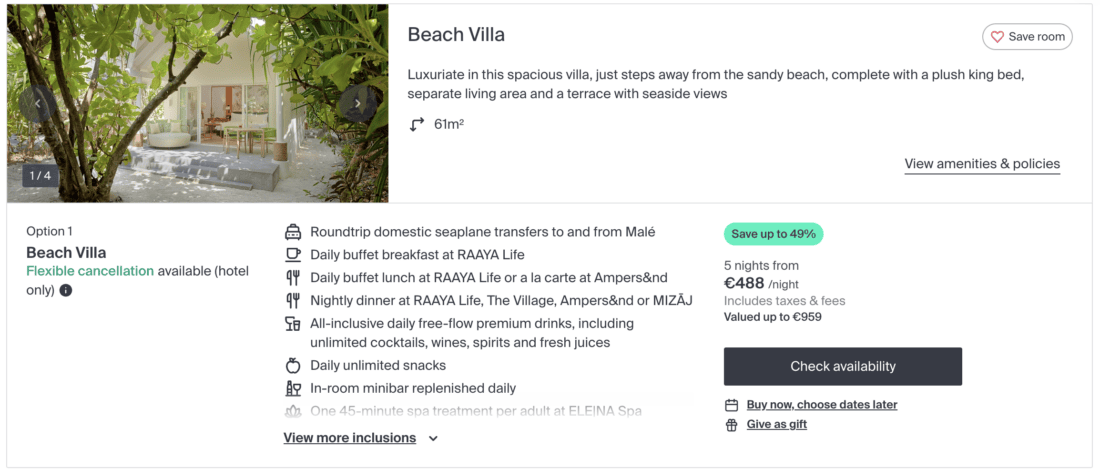This screenshot has height=469, width=1100.
Task: Click the breakfast cup icon
Action: 293,255
